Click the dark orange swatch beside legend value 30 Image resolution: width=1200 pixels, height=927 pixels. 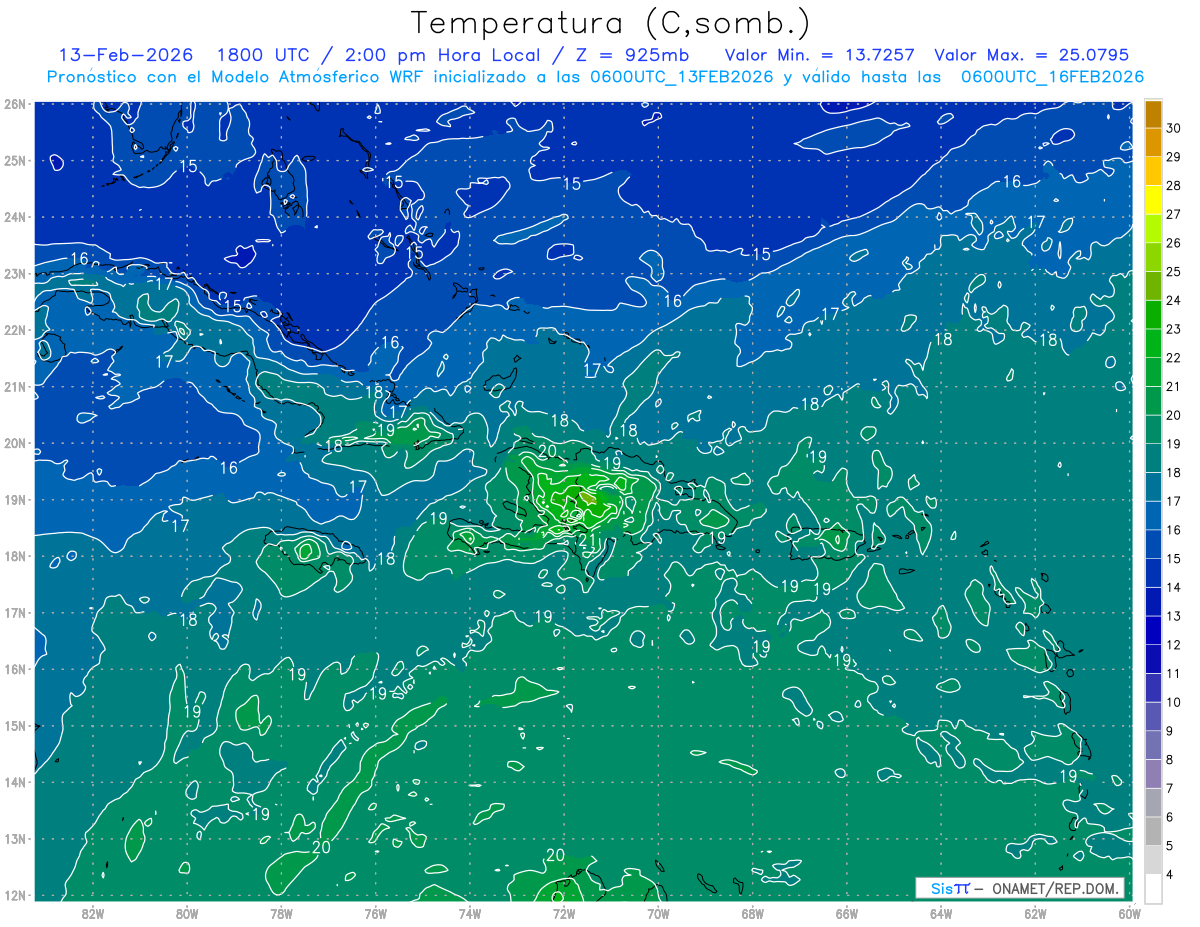pyautogui.click(x=1153, y=113)
